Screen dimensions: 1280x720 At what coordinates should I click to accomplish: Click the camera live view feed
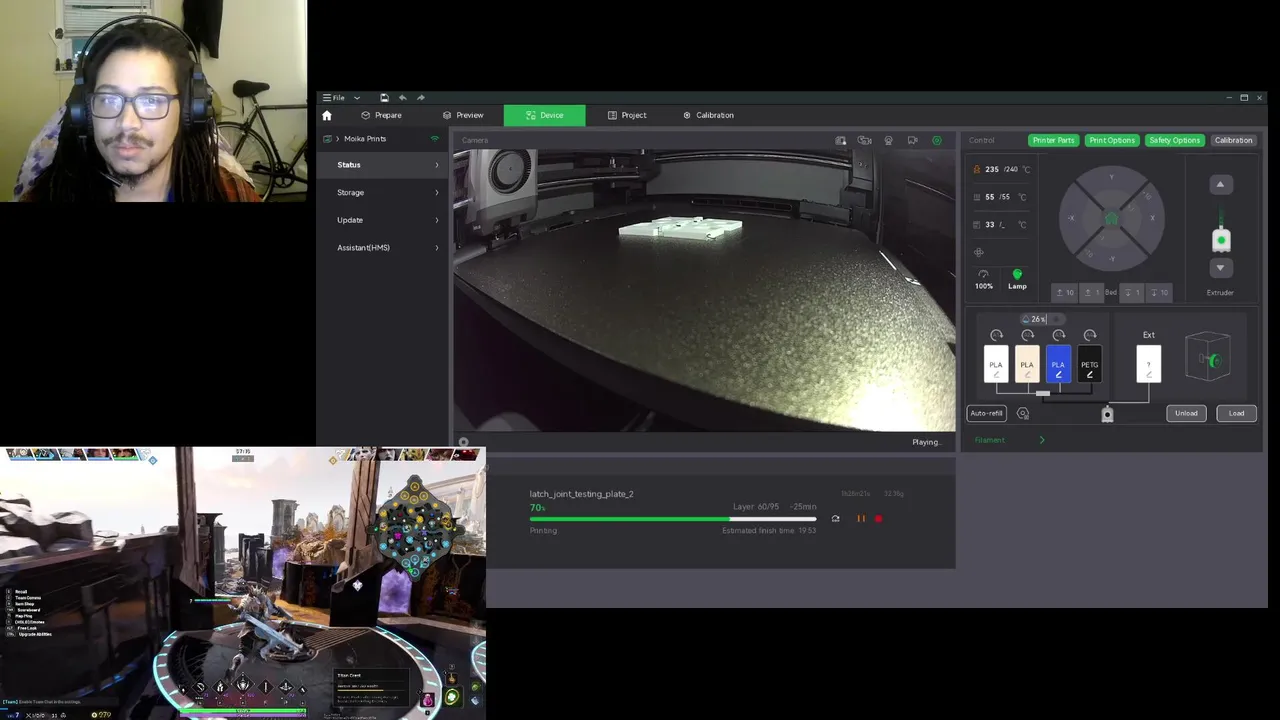click(x=704, y=291)
